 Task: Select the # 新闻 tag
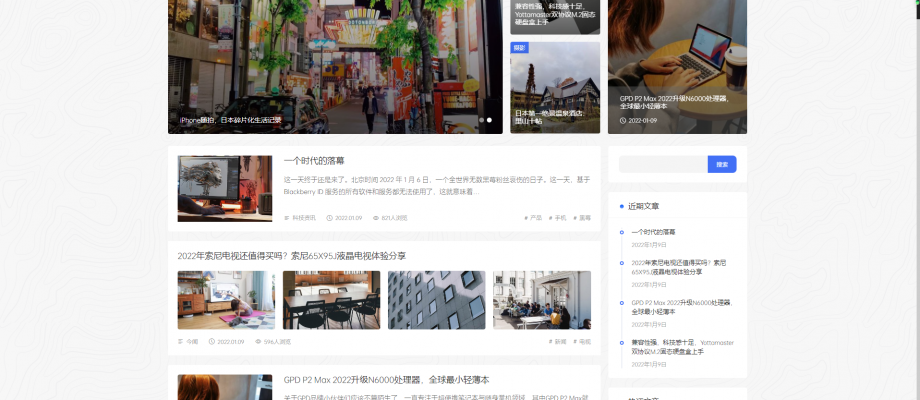(557, 341)
